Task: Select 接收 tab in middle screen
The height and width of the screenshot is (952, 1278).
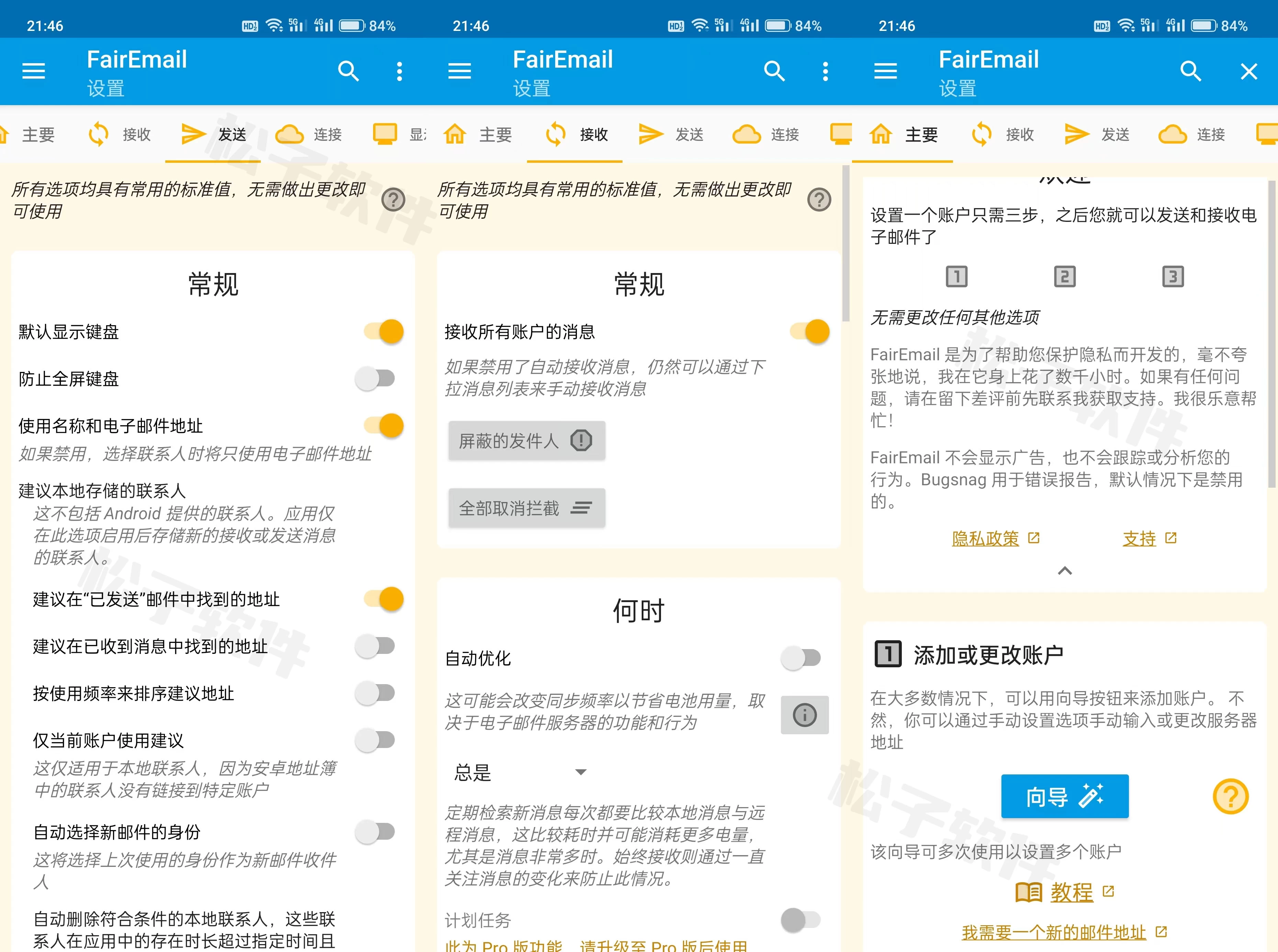Action: click(x=575, y=134)
